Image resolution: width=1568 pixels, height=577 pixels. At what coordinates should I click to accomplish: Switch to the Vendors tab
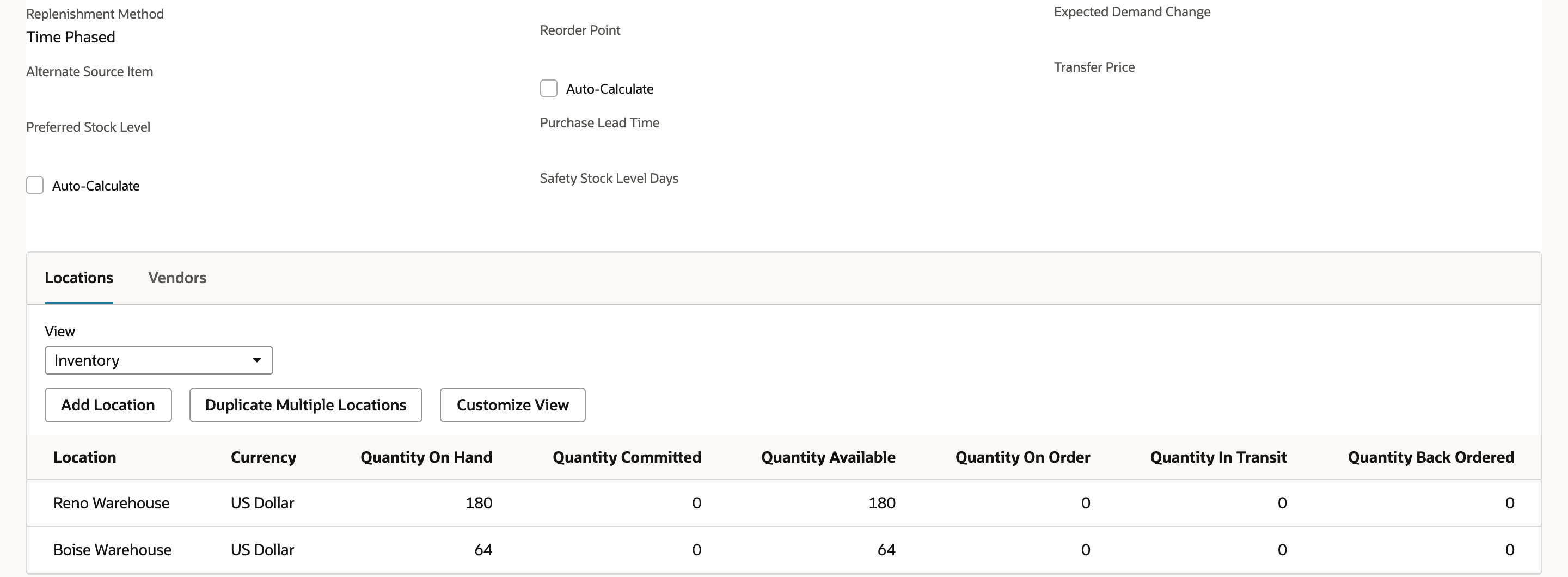click(177, 278)
